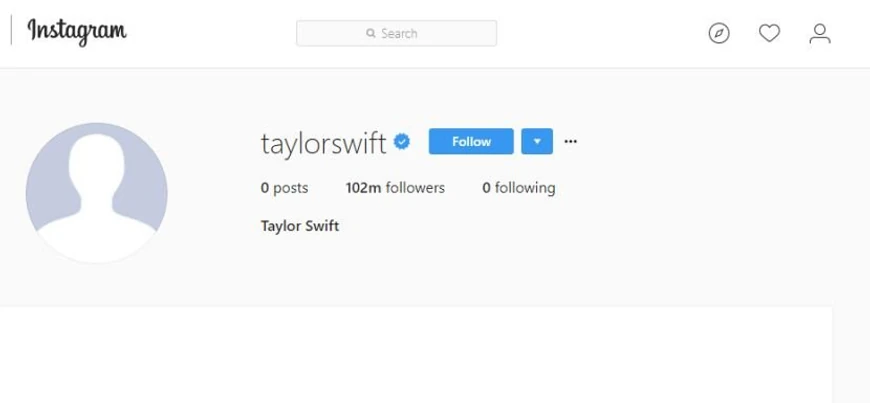Click the empty white posts panel
This screenshot has width=870, height=403.
416,354
